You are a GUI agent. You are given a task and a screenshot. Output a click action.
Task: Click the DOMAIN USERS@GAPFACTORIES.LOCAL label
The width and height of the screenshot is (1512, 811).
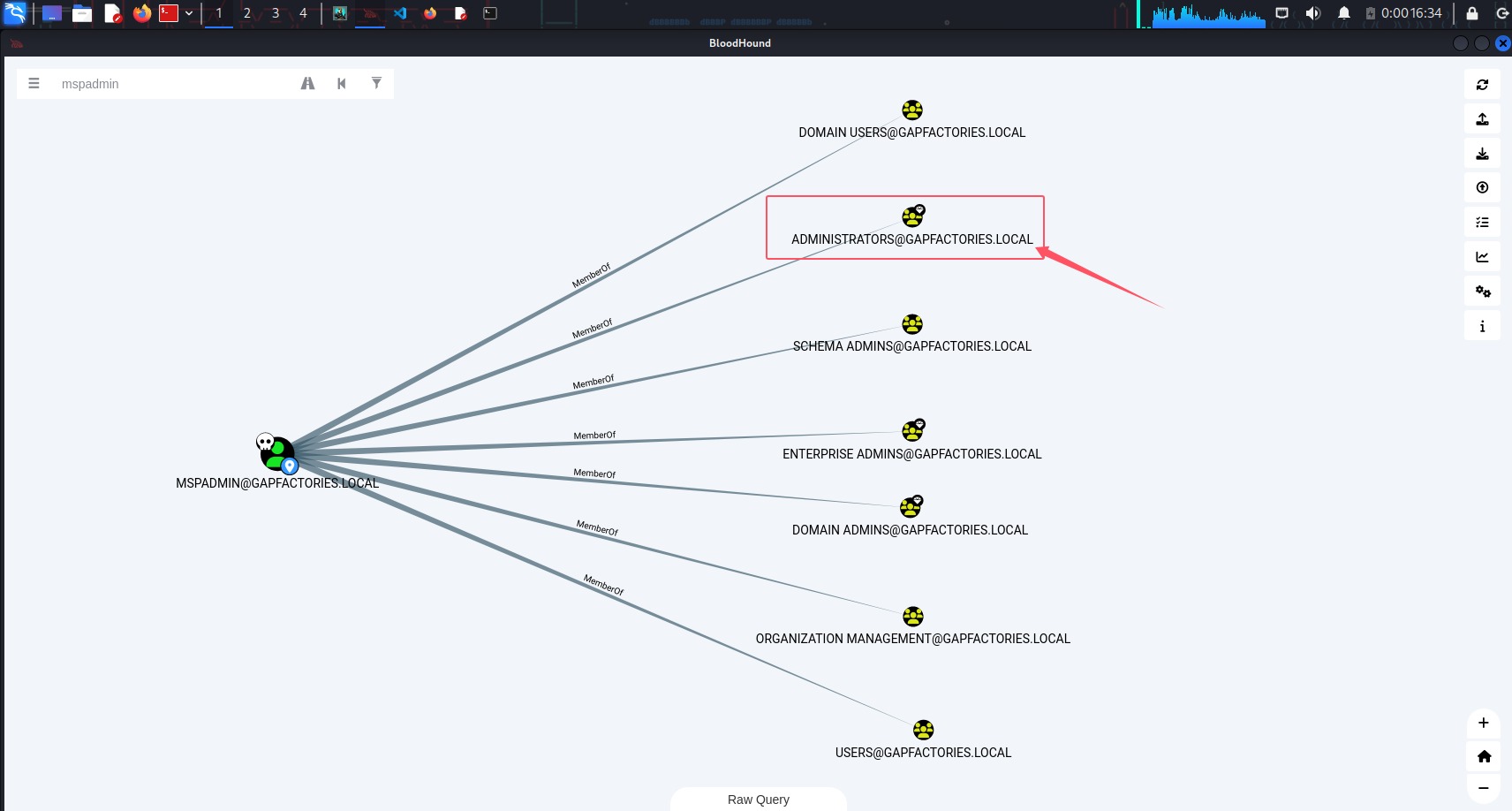point(912,133)
